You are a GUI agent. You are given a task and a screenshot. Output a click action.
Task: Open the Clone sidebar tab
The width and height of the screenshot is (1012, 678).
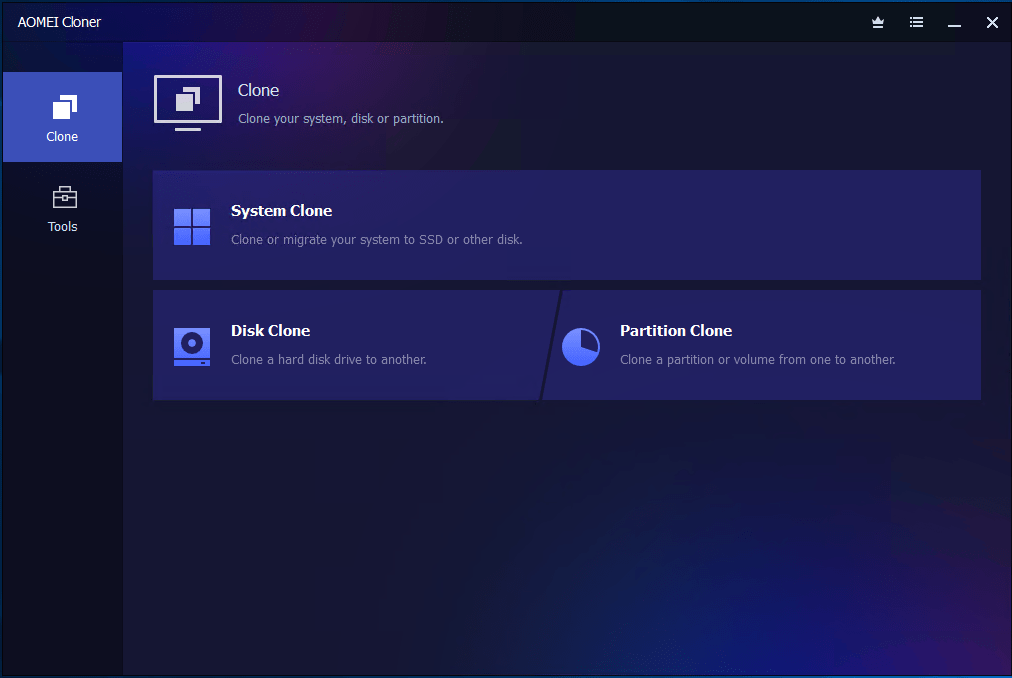point(62,117)
